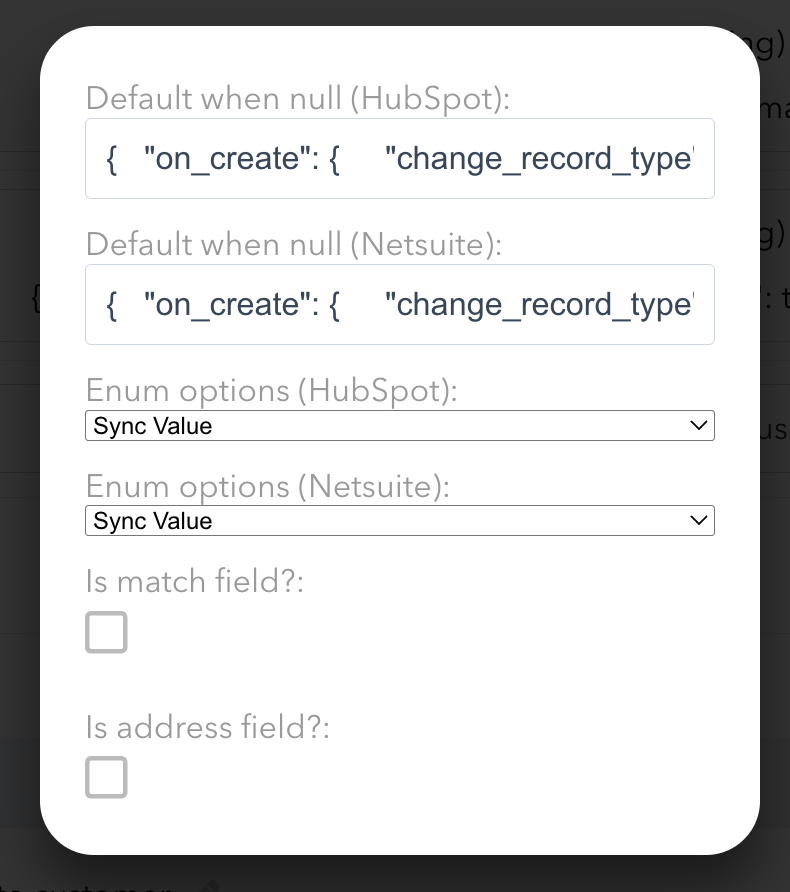
Task: Click the 'Default when null (Netsuite)' label
Action: [293, 244]
